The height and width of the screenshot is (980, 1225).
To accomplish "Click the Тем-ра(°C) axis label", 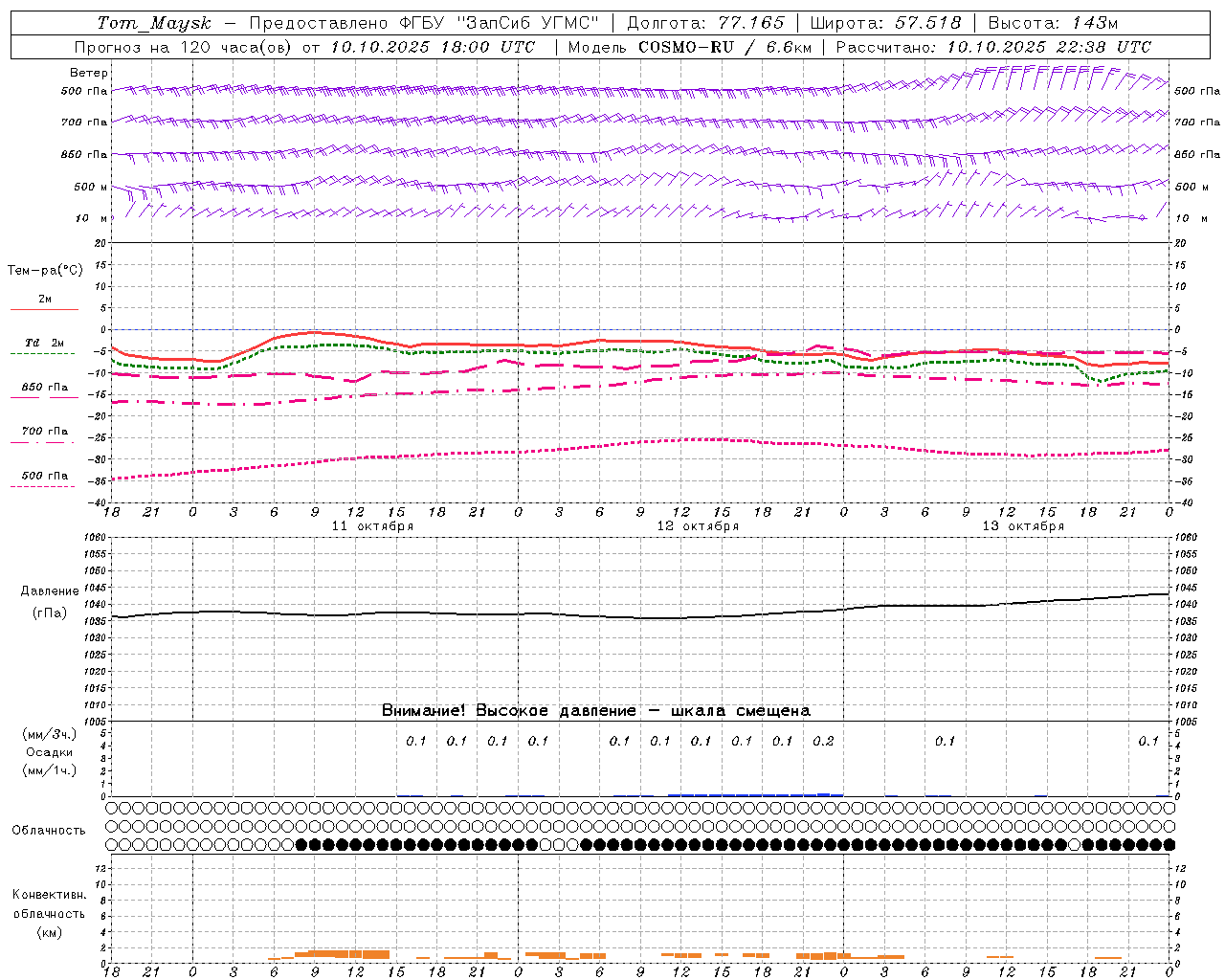I will (45, 271).
